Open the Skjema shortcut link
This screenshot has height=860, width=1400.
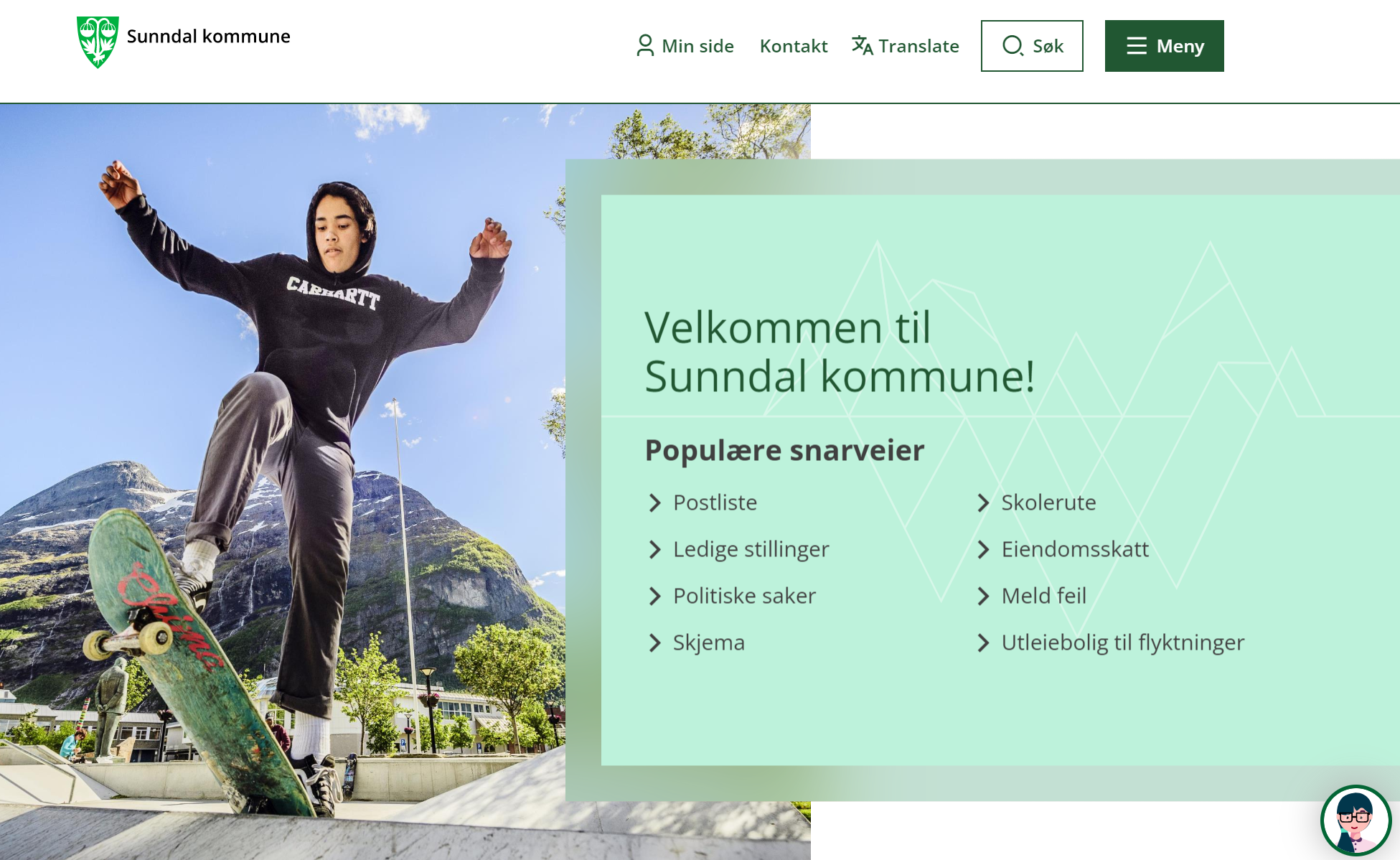pos(708,642)
